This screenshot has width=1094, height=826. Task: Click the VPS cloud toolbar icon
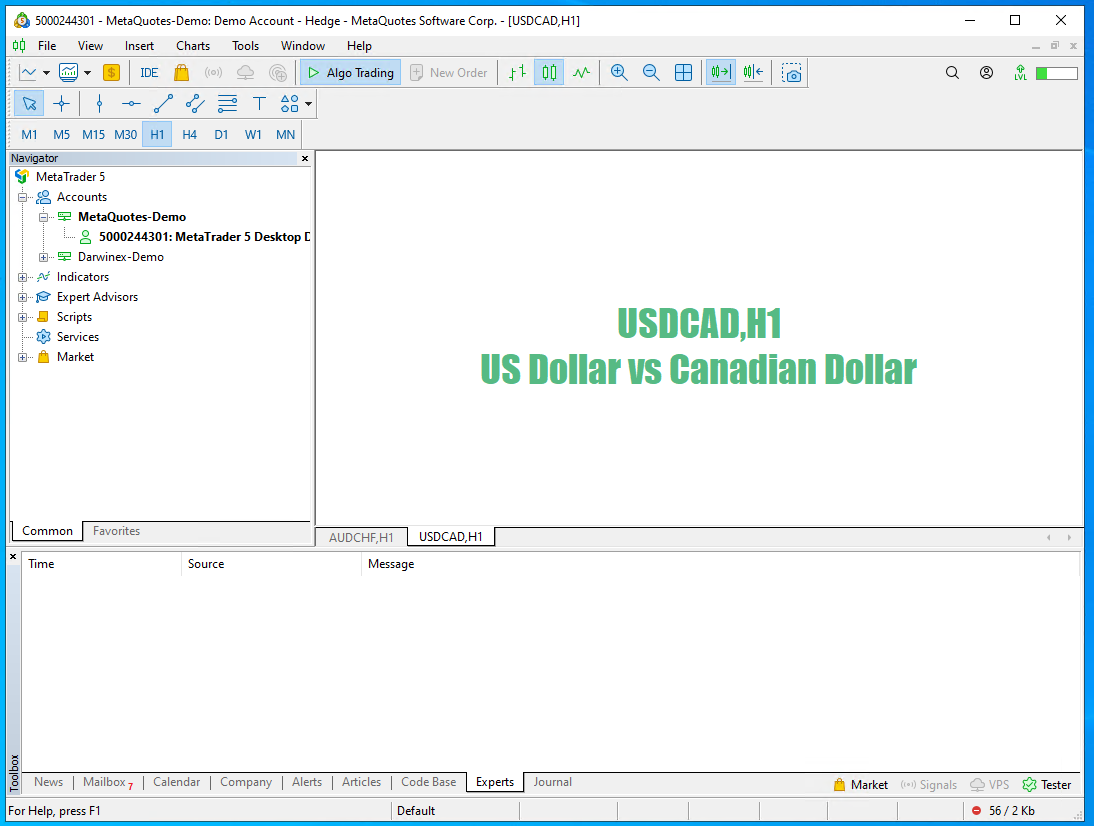(246, 73)
